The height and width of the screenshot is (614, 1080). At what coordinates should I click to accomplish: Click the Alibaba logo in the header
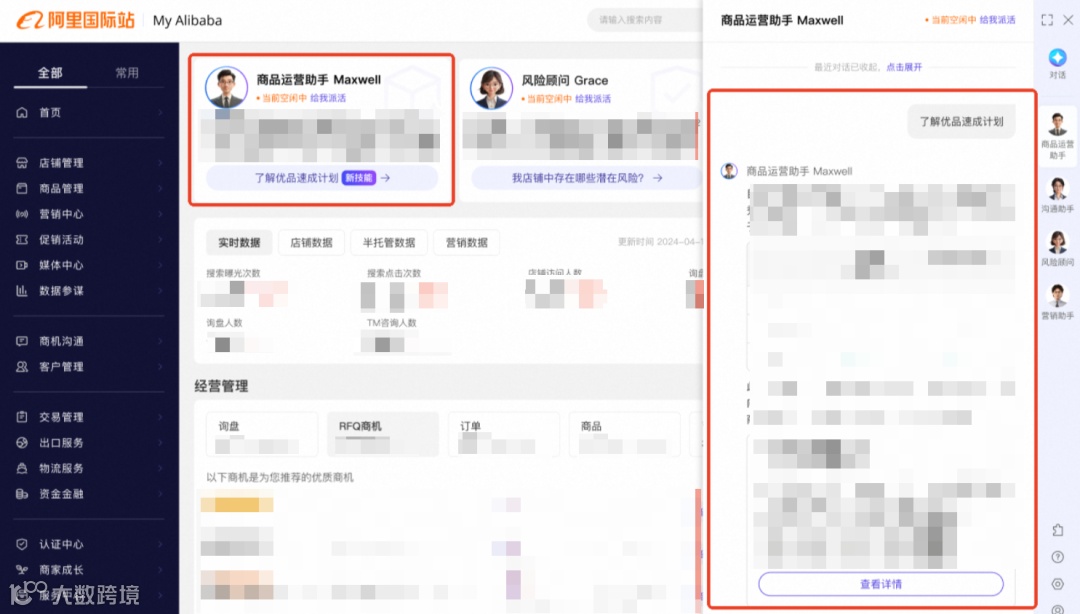tap(75, 20)
